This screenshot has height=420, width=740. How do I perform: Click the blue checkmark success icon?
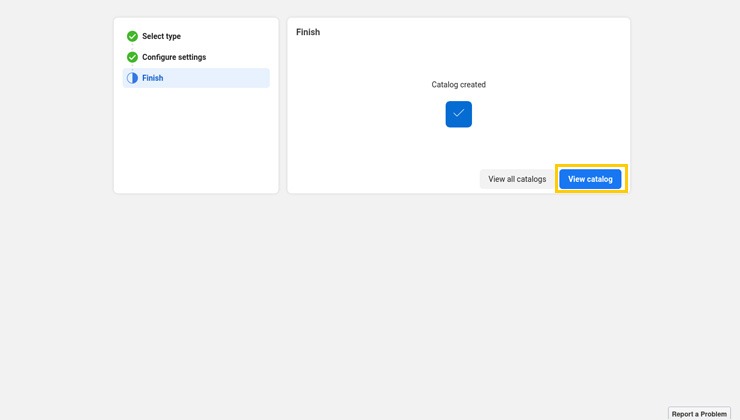(x=458, y=114)
